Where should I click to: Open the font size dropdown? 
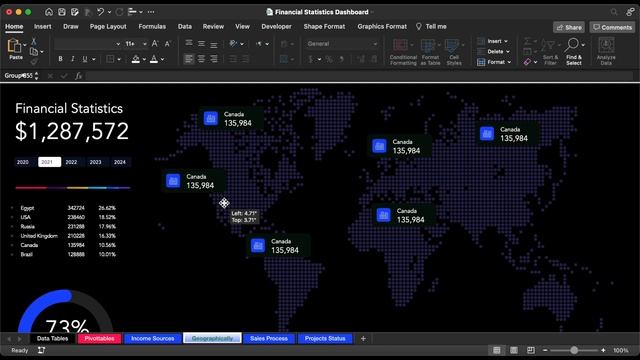click(x=144, y=44)
